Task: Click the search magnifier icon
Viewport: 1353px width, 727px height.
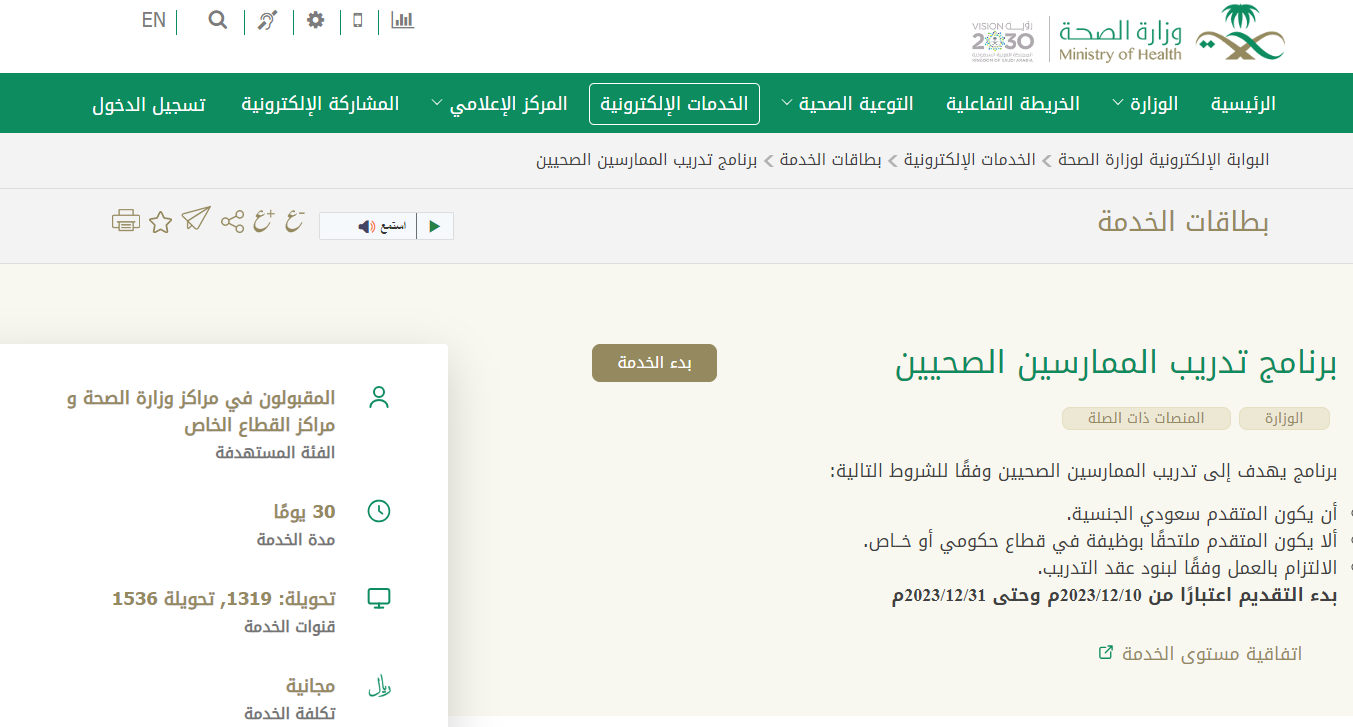Action: click(x=218, y=20)
